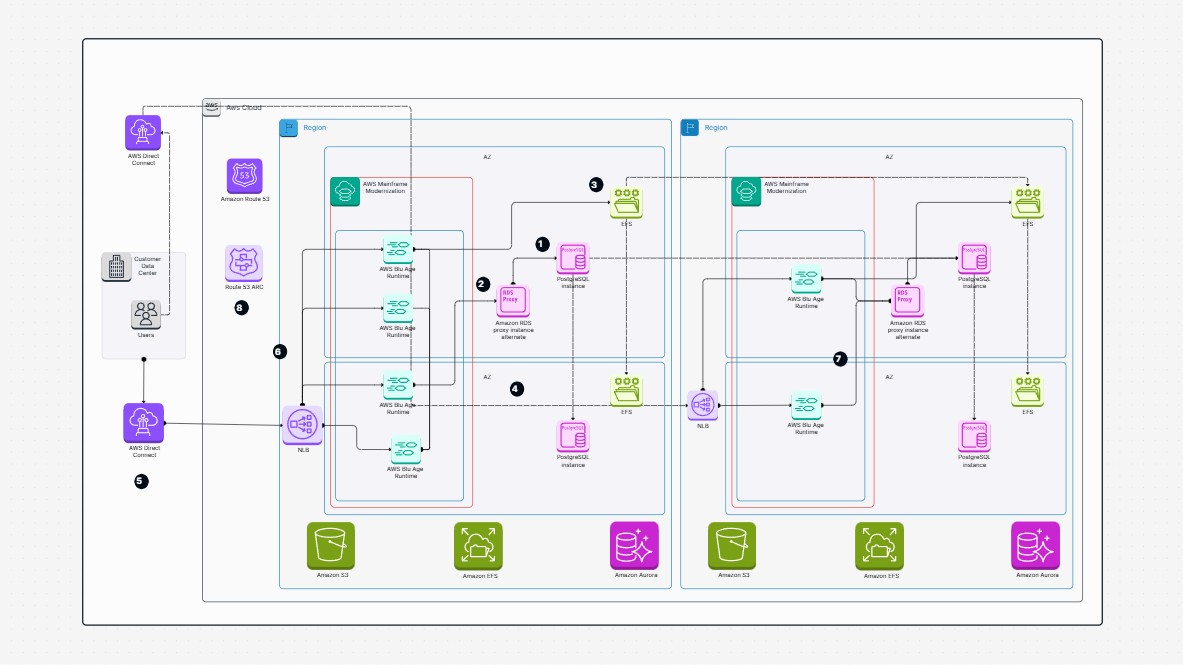The height and width of the screenshot is (665, 1183).
Task: Click the lower-AZ EFS icon in right Region
Action: click(x=1028, y=391)
